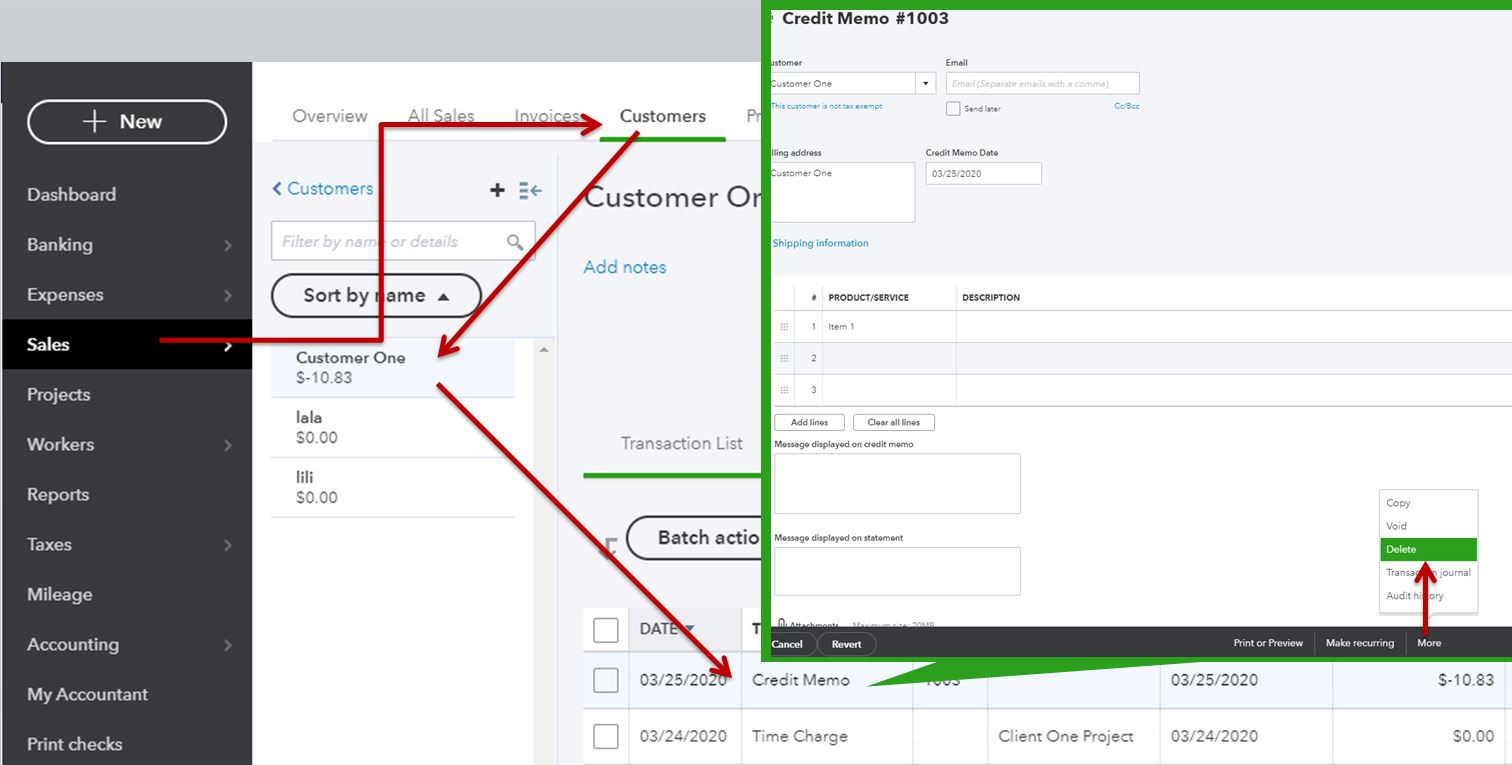Open the Sort by name dropdown
This screenshot has width=1512, height=765.
[x=376, y=296]
